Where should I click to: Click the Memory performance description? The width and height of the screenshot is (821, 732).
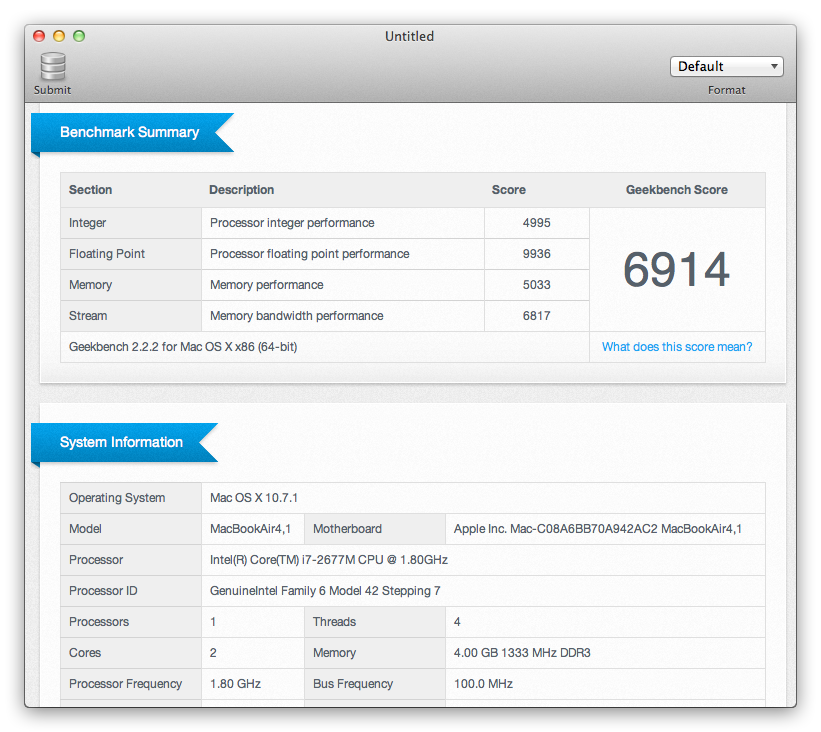266,285
